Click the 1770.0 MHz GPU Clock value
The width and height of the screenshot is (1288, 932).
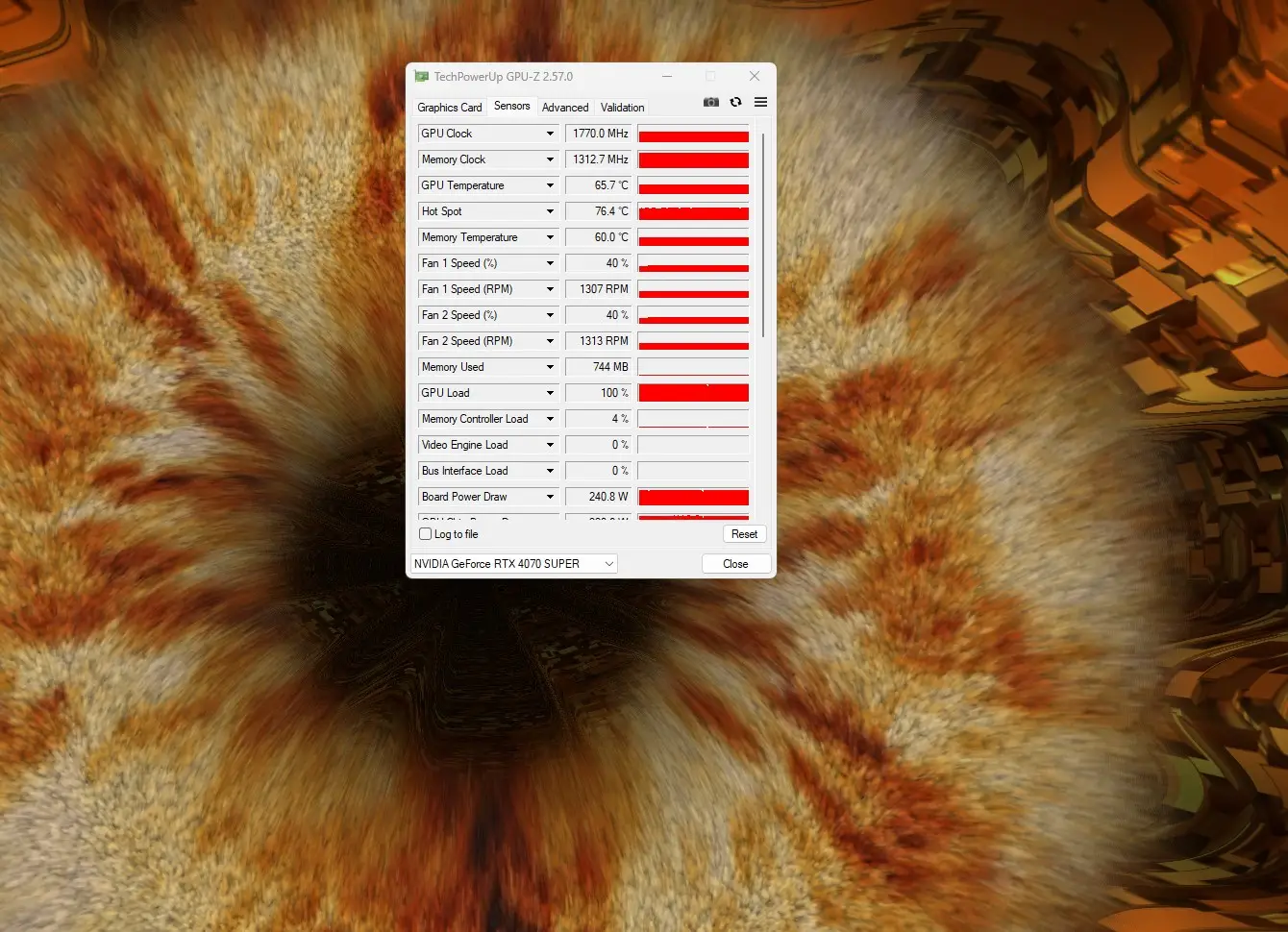(599, 134)
